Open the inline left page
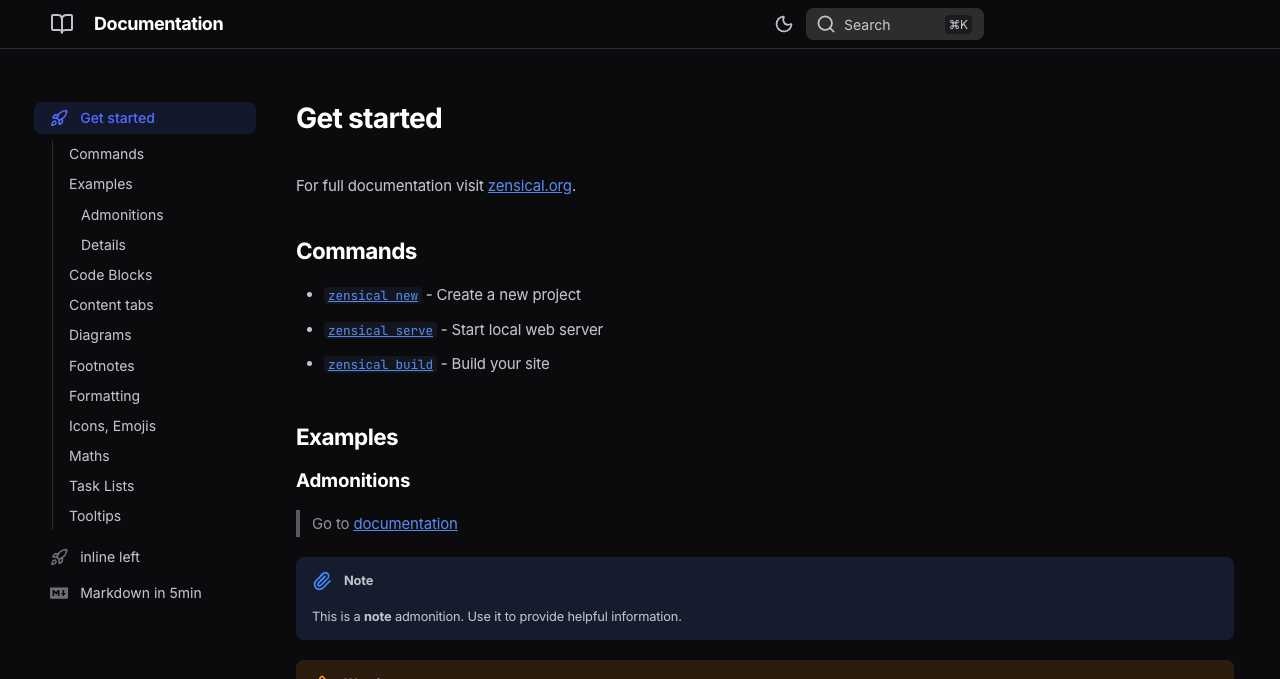The height and width of the screenshot is (679, 1280). coord(110,557)
